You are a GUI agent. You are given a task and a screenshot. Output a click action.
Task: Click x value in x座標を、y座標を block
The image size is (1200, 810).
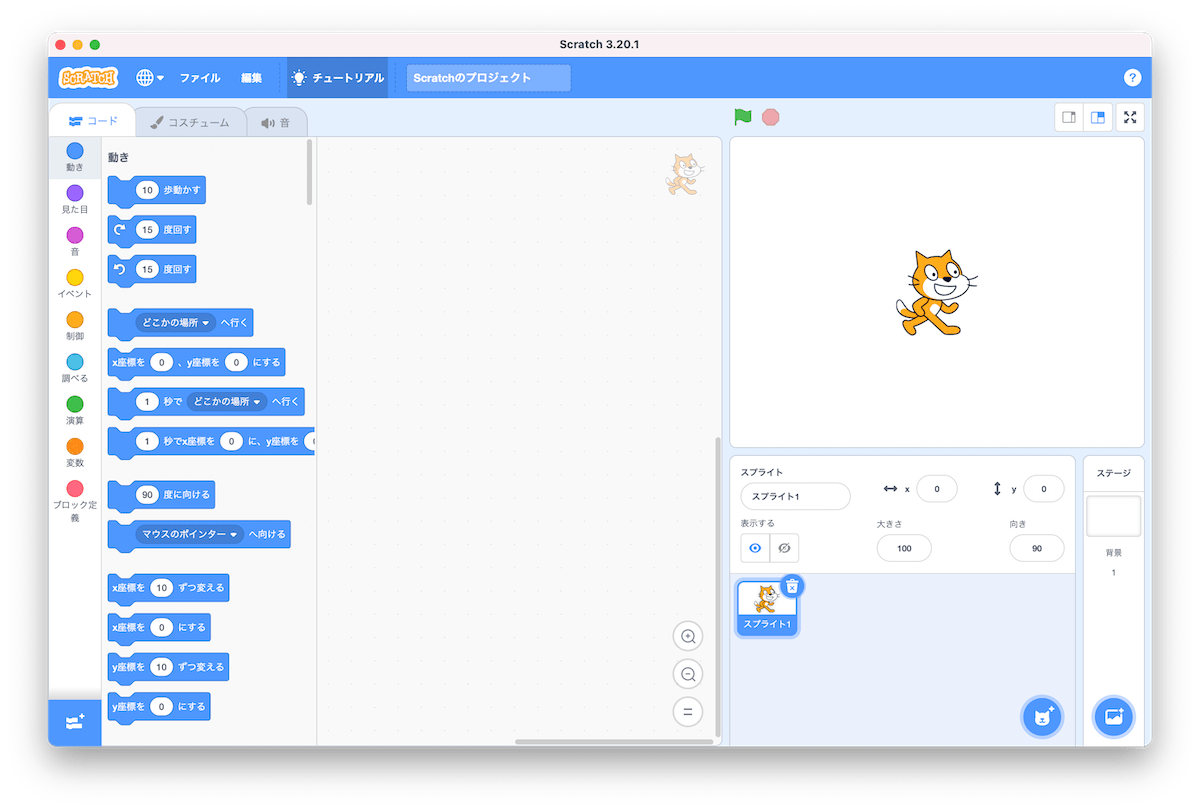[162, 362]
